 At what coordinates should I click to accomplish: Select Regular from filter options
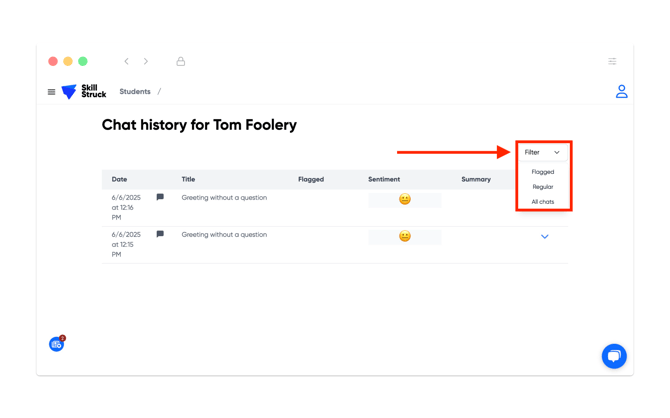click(x=543, y=187)
